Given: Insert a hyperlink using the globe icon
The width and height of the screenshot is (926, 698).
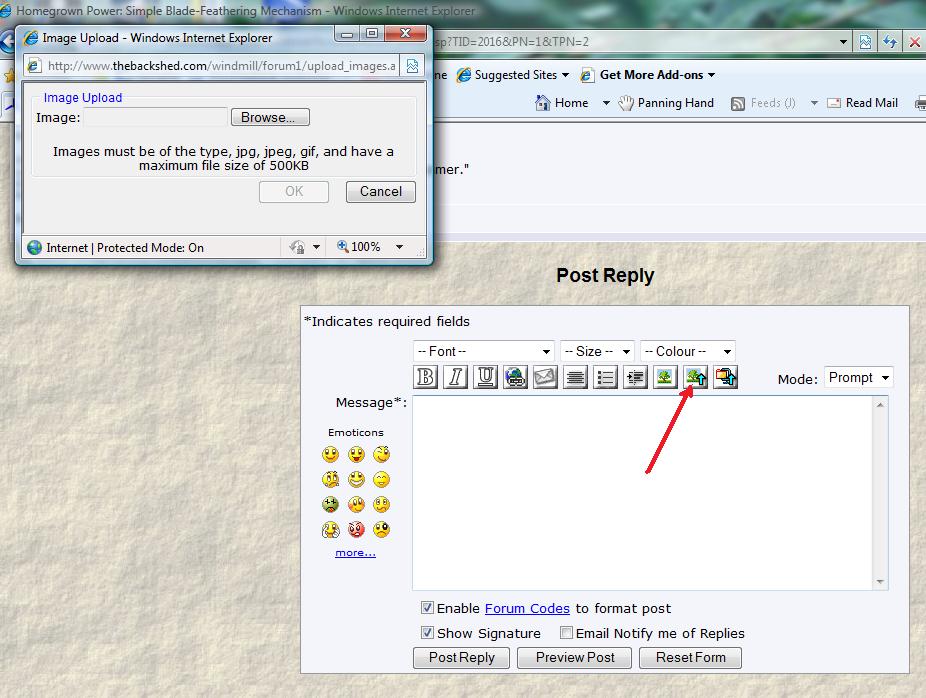Looking at the screenshot, I should click(516, 378).
